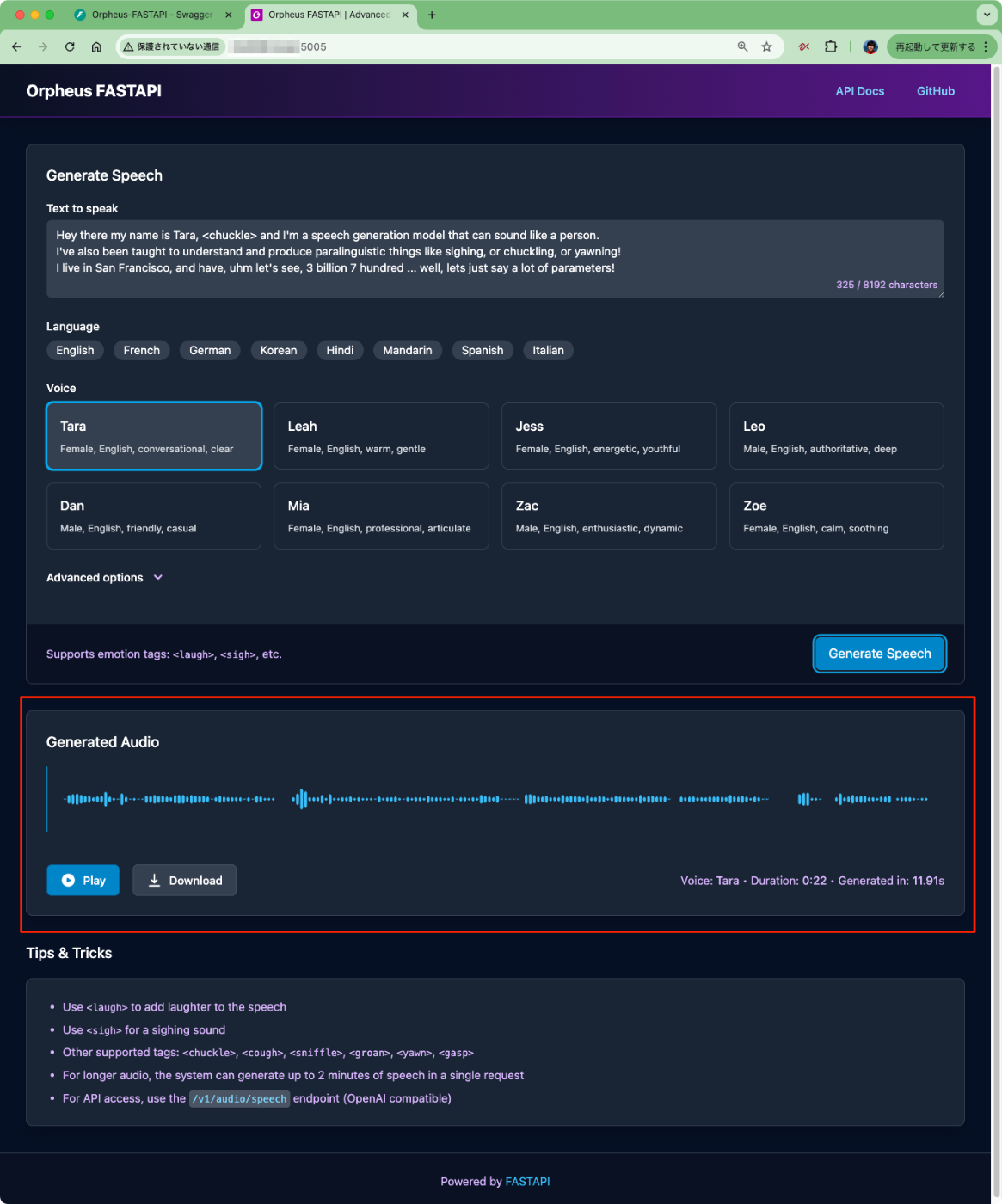The width and height of the screenshot is (1002, 1204).
Task: Click the Voice: Tara duration status text
Action: (x=812, y=881)
